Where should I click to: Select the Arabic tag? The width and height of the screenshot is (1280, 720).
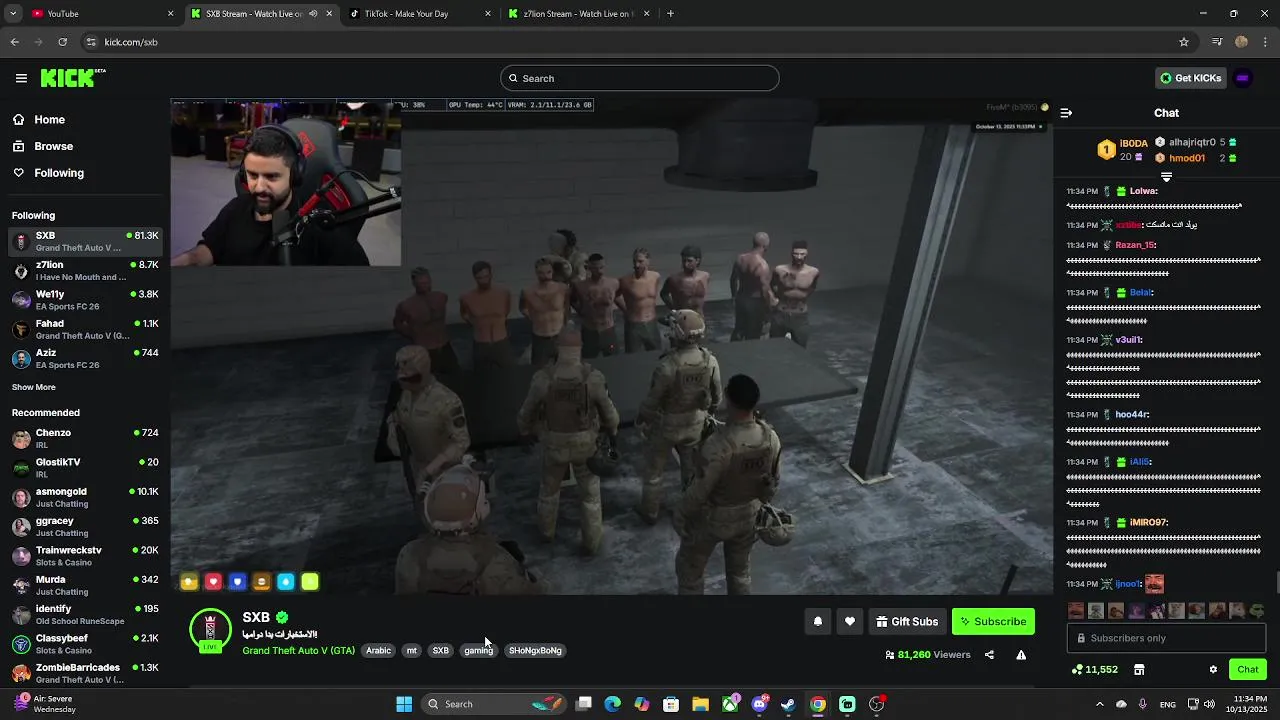[x=378, y=650]
